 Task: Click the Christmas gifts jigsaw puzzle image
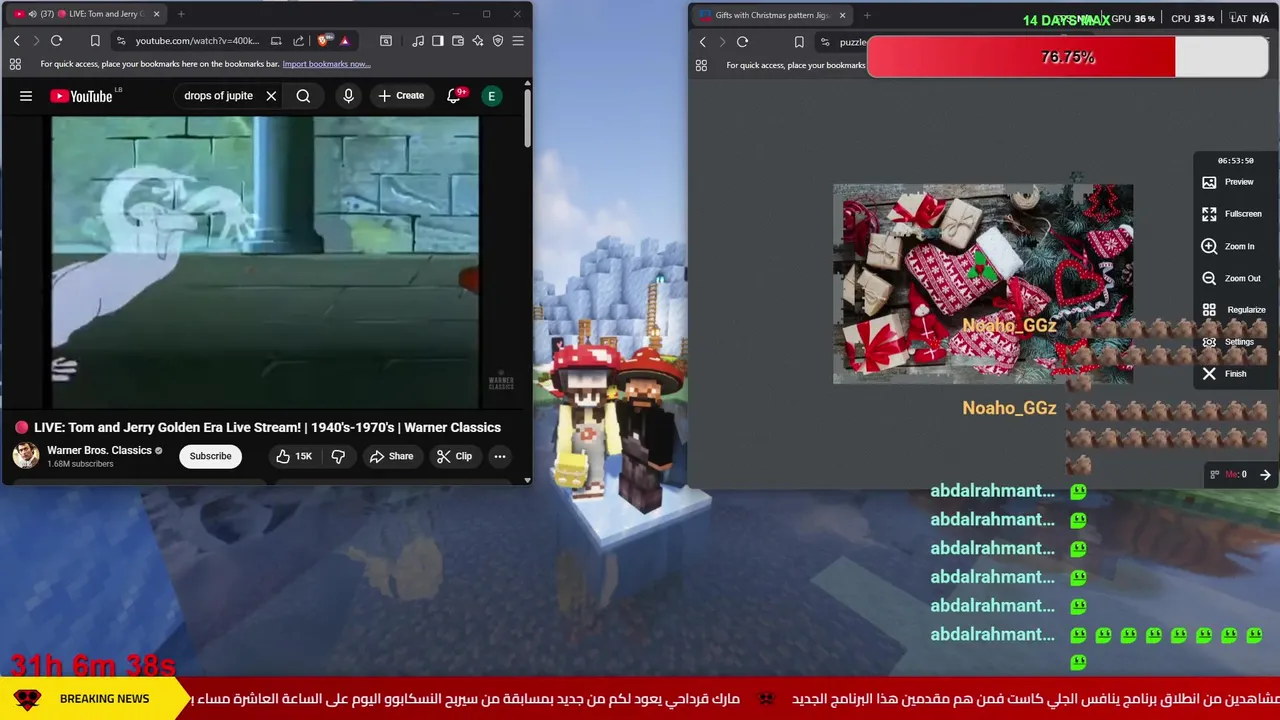[x=983, y=284]
